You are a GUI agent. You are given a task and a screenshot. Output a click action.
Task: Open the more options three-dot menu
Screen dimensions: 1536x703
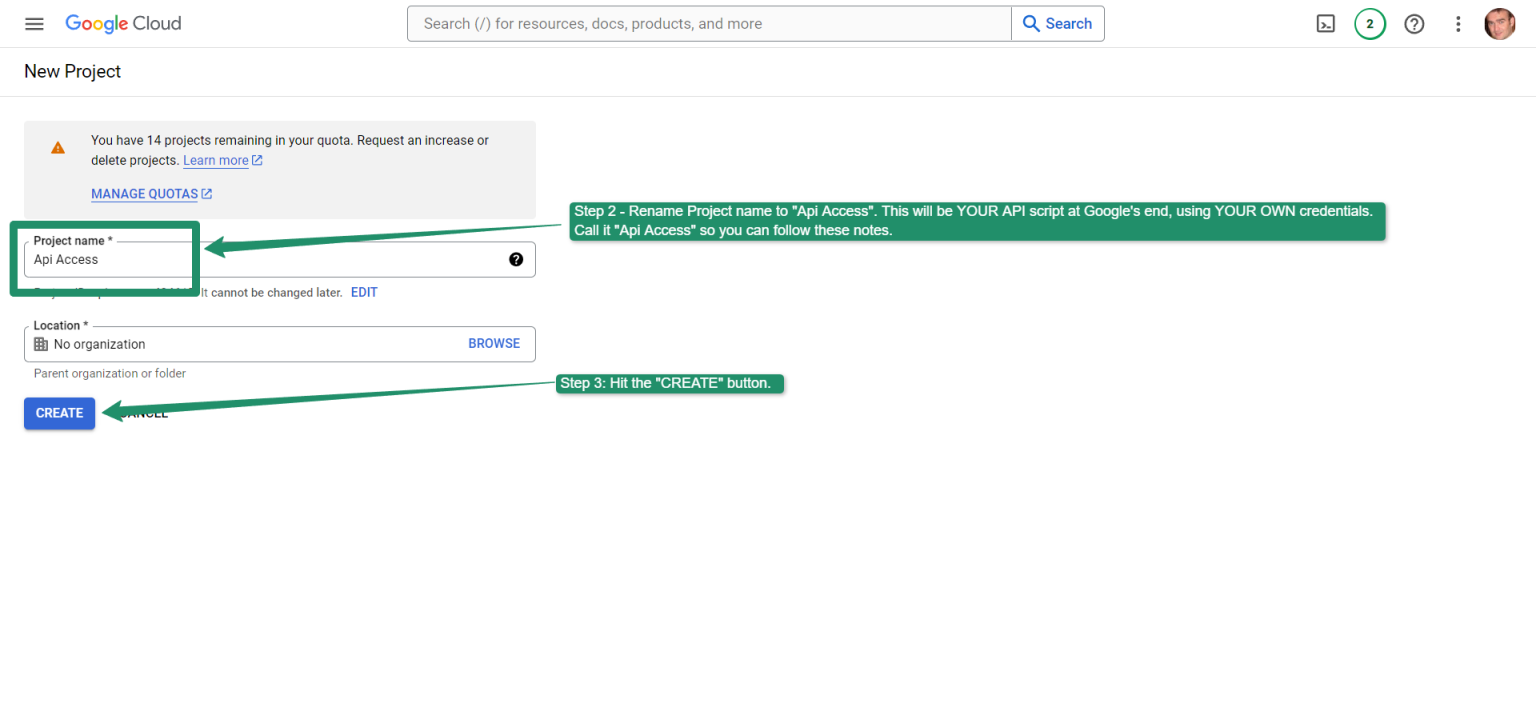click(1458, 23)
